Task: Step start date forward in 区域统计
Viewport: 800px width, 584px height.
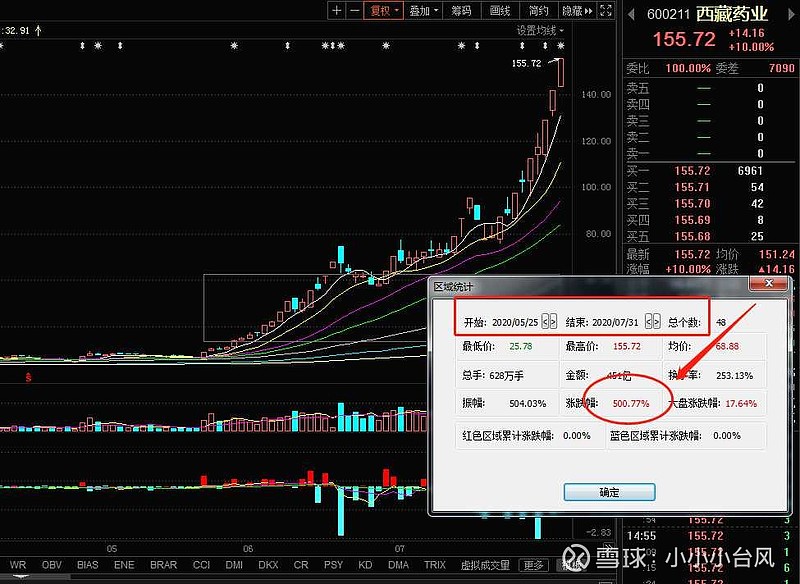Action: [x=553, y=322]
